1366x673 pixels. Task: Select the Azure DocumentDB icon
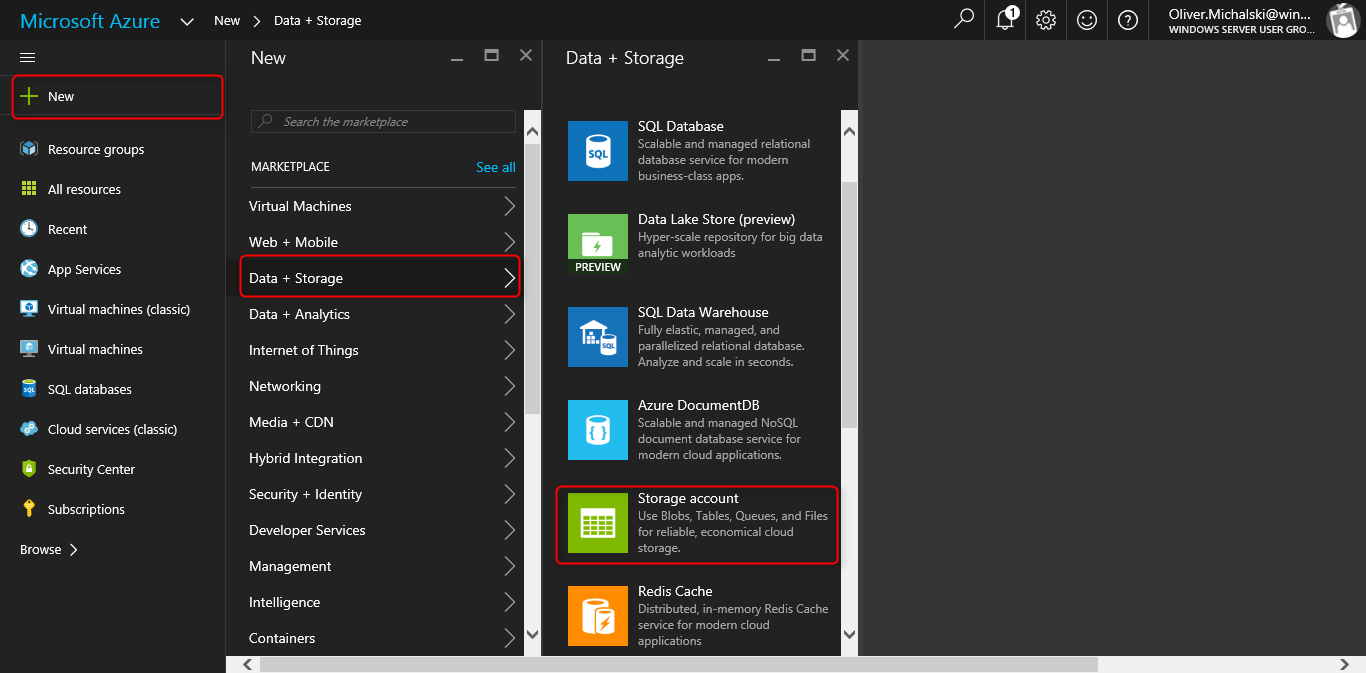[598, 430]
